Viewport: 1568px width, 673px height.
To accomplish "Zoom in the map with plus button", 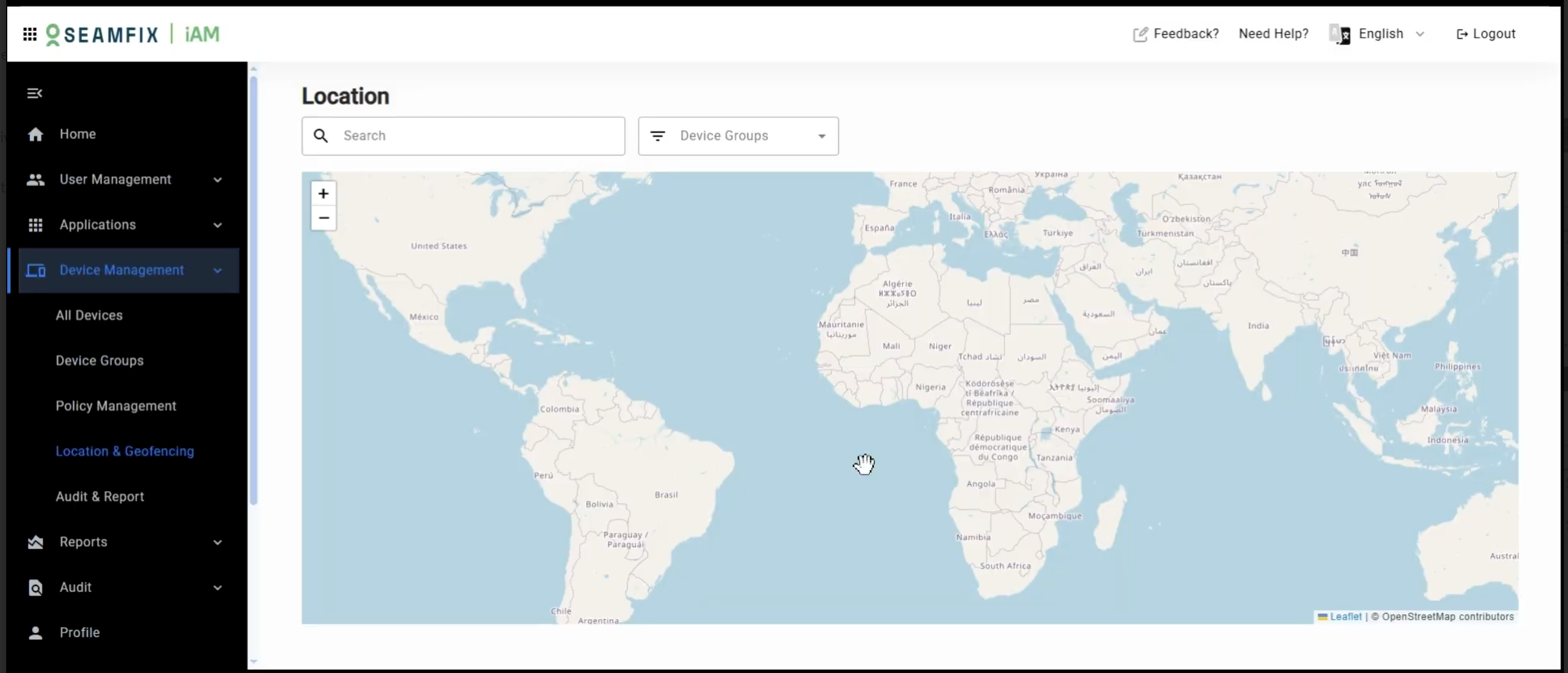I will click(323, 194).
